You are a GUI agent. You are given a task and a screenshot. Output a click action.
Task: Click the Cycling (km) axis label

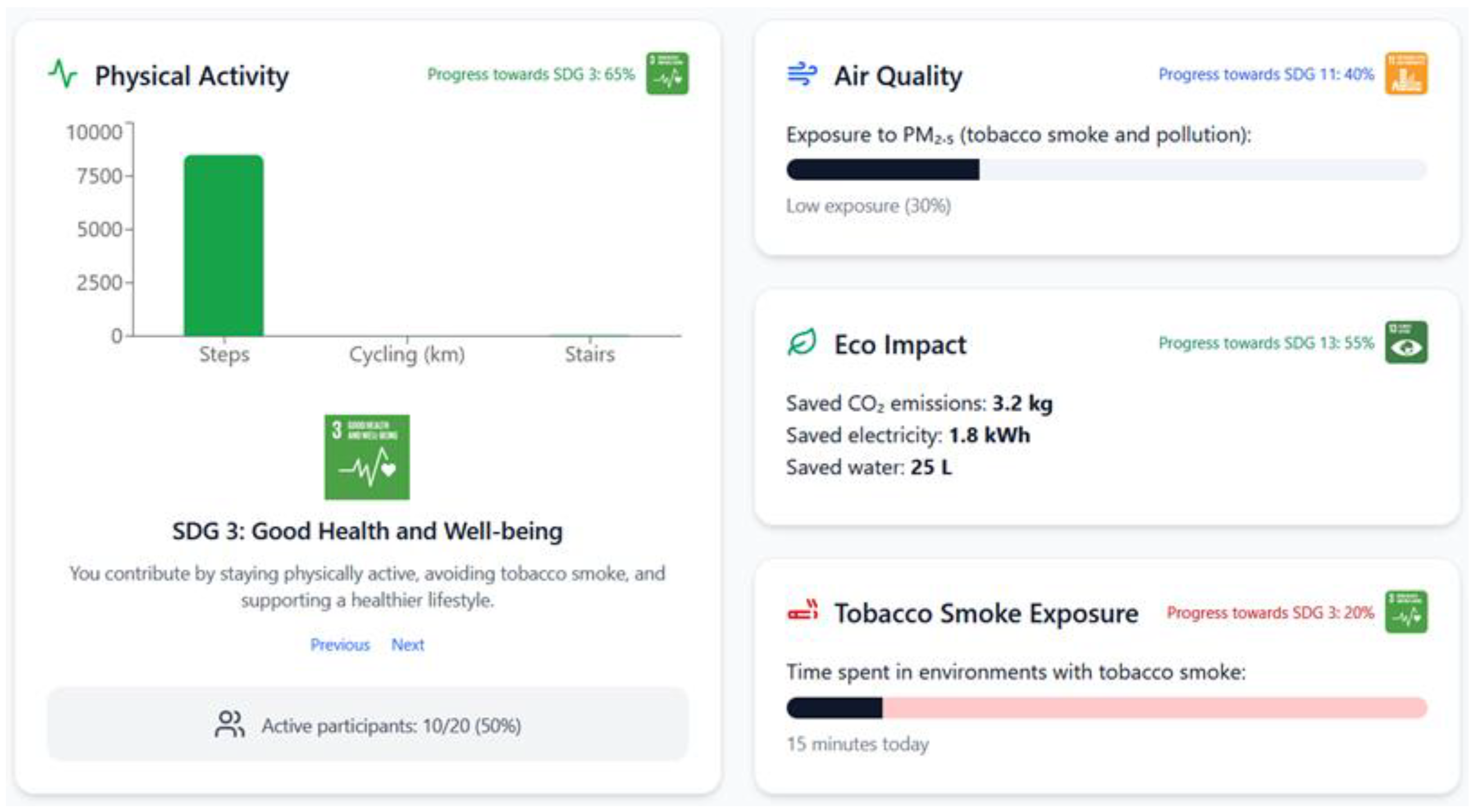coord(407,355)
